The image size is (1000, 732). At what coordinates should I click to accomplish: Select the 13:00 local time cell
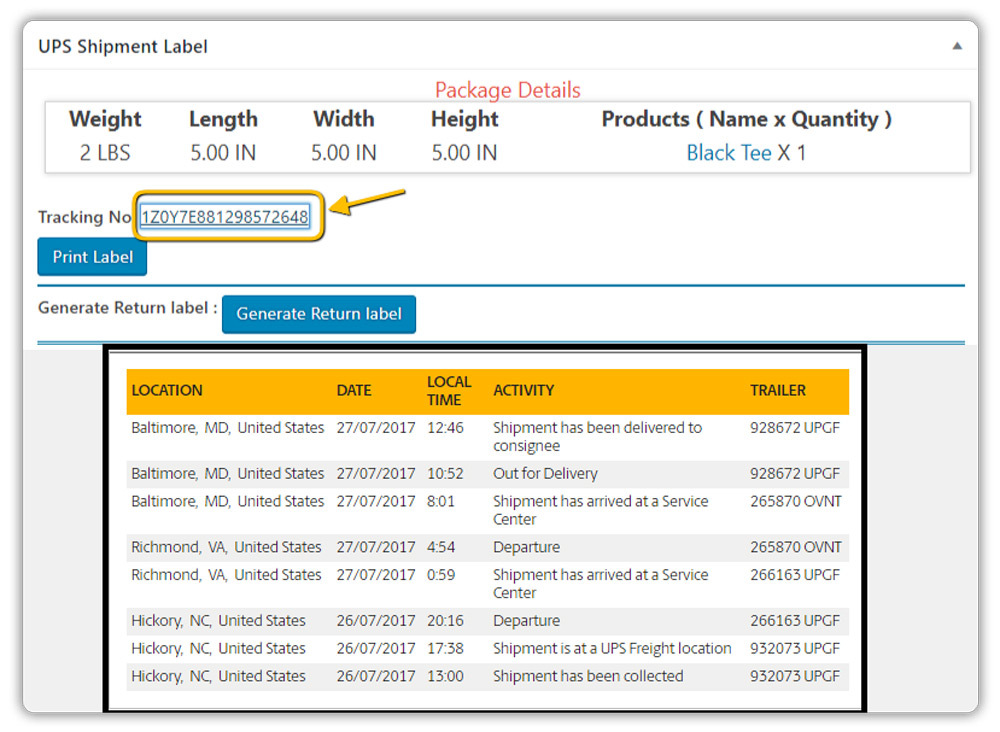coord(445,676)
